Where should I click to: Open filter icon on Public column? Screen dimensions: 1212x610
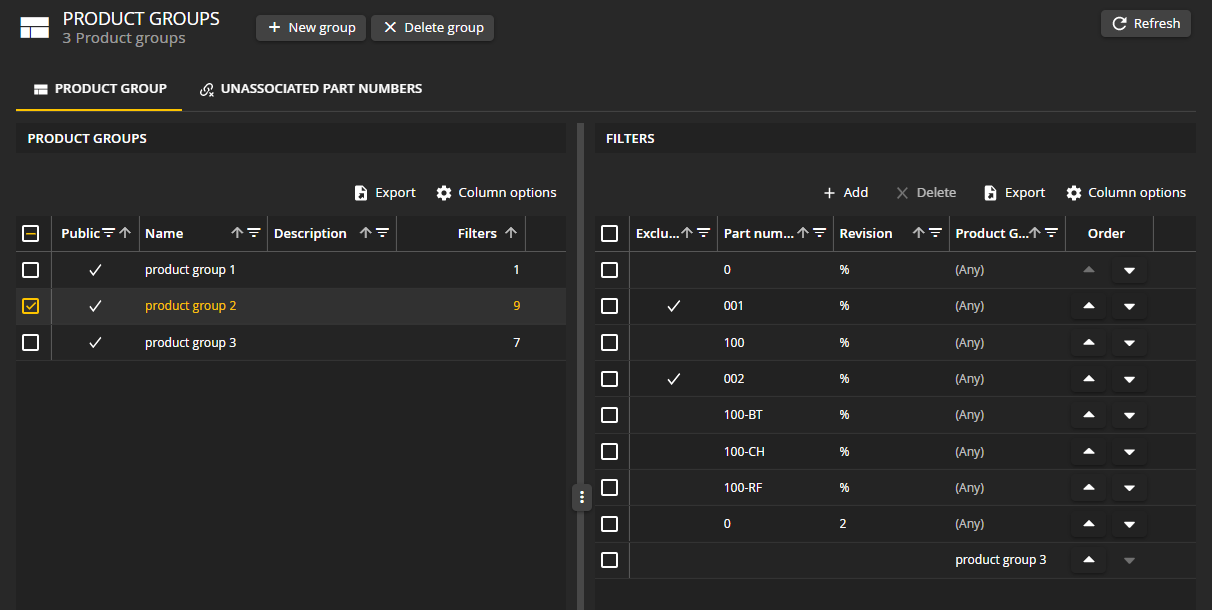tap(109, 233)
